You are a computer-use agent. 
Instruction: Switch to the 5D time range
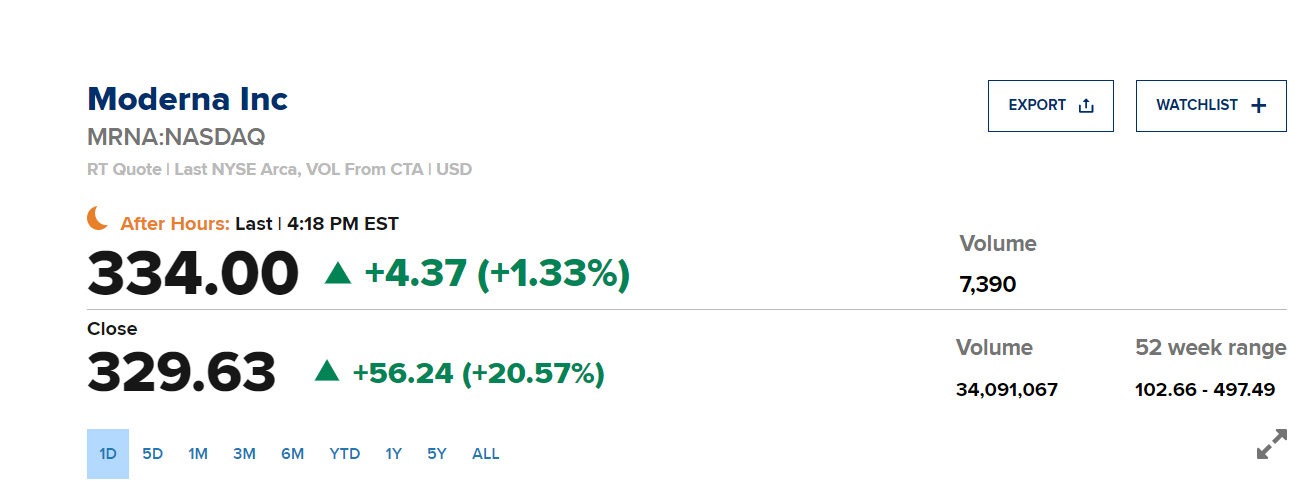[x=152, y=454]
